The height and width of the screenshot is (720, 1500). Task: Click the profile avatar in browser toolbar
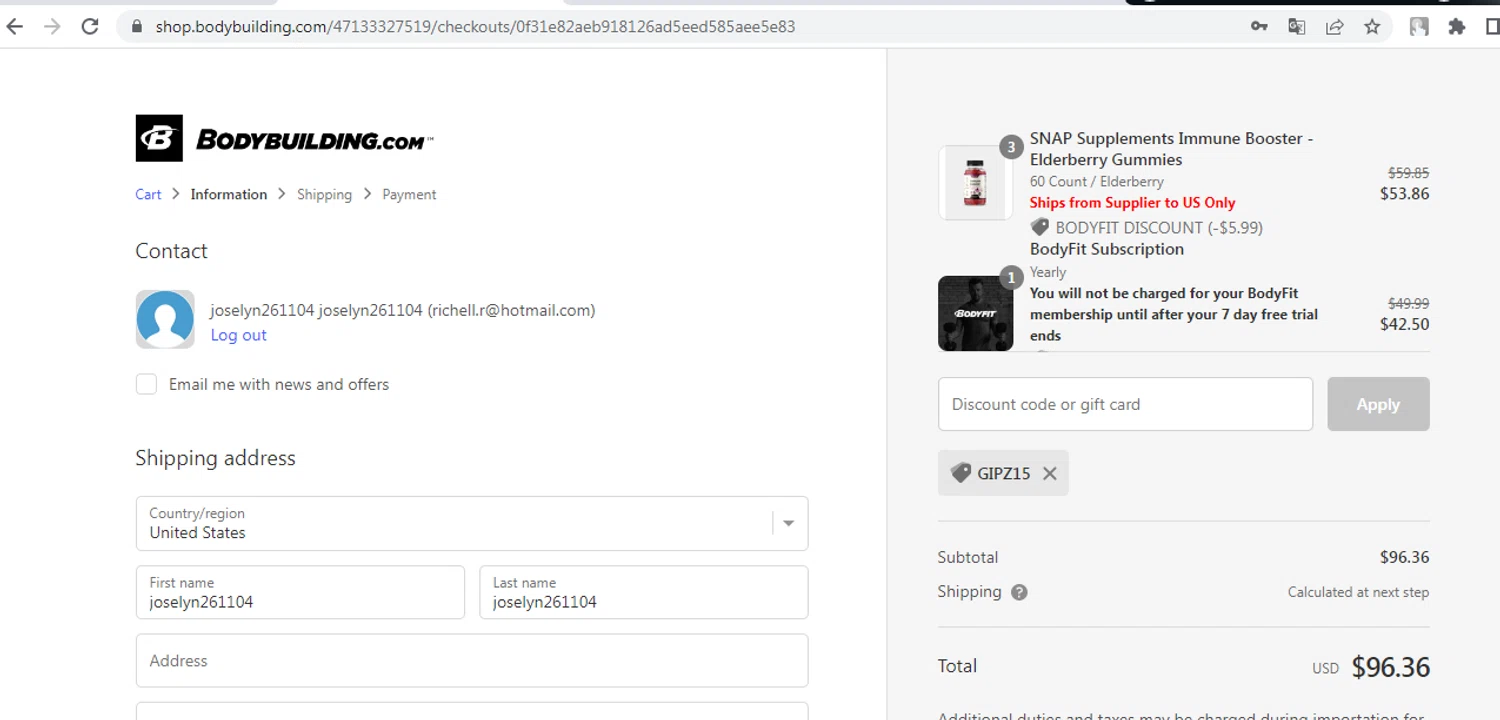[1419, 27]
